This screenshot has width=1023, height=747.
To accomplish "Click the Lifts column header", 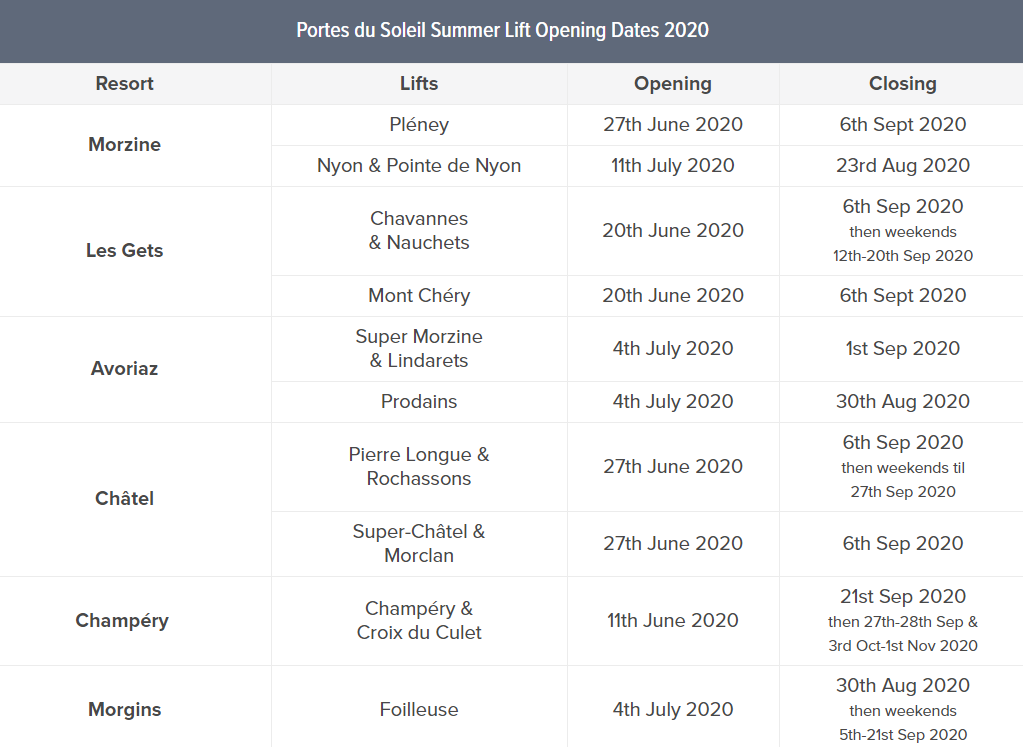I will click(419, 84).
